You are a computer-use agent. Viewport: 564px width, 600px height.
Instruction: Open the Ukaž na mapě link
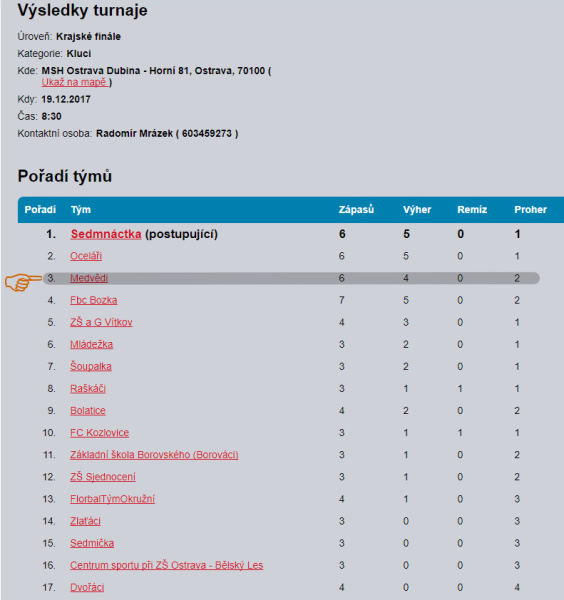point(75,82)
